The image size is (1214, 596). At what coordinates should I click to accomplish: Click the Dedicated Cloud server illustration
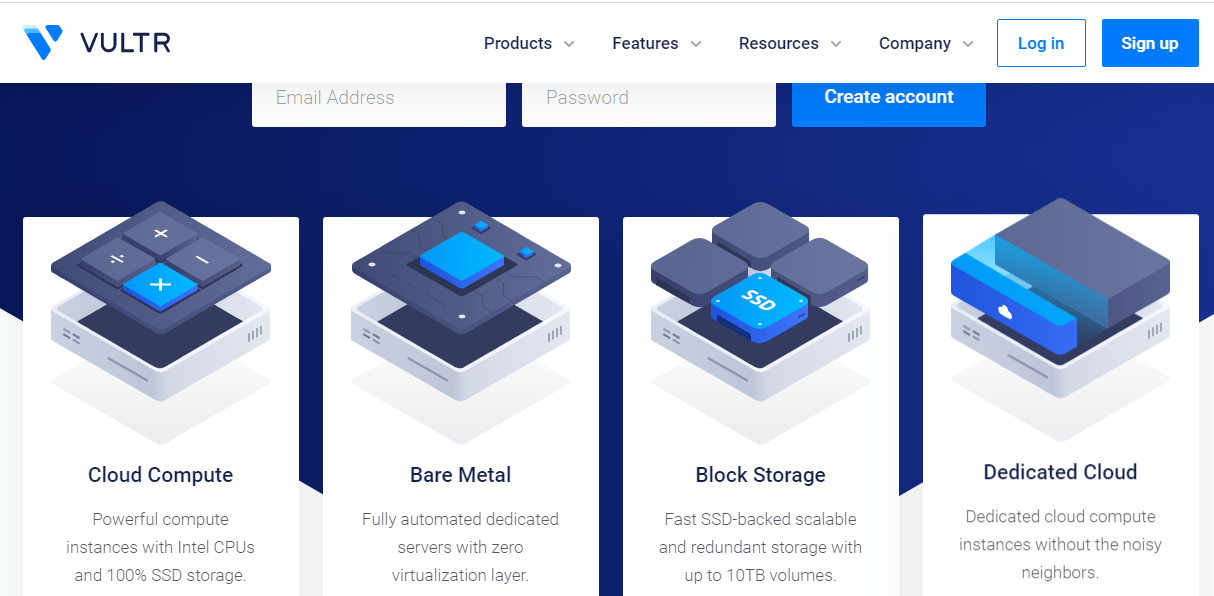click(1061, 319)
